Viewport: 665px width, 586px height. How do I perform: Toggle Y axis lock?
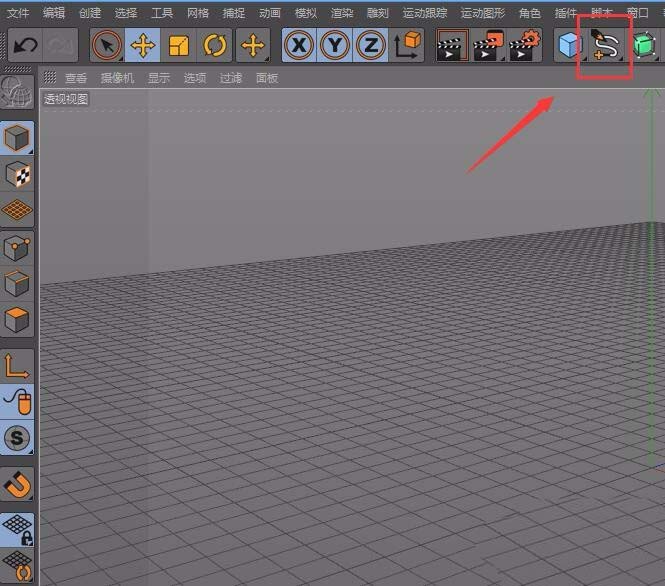(335, 45)
